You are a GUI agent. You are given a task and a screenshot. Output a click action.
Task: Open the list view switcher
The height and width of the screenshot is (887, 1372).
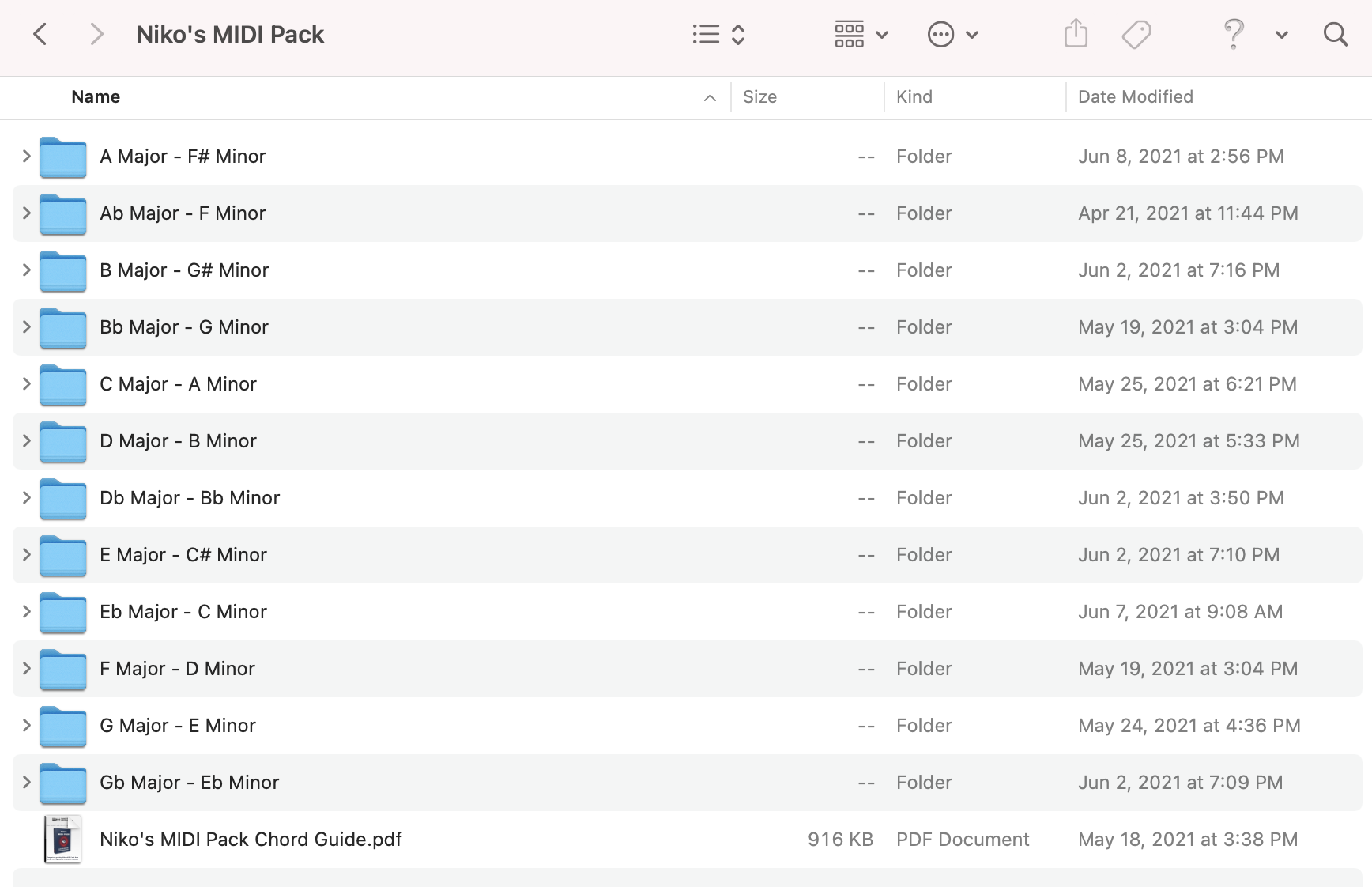[x=718, y=34]
